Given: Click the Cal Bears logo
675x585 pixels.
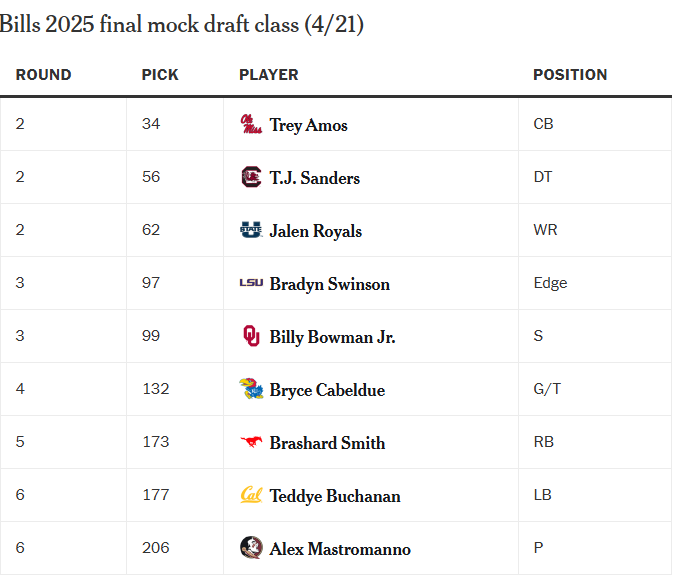Looking at the screenshot, I should tap(251, 495).
